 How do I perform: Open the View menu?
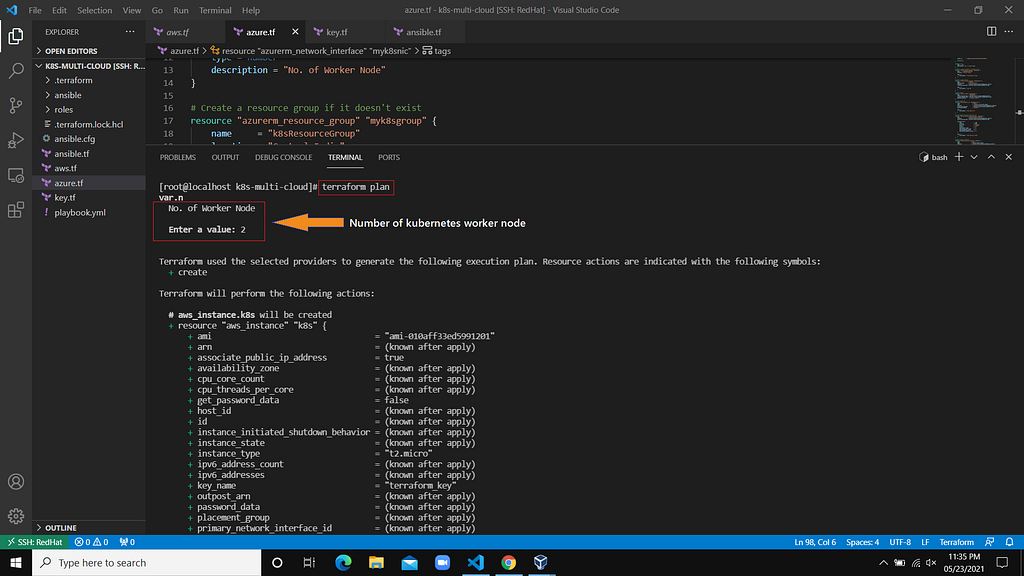click(x=132, y=10)
